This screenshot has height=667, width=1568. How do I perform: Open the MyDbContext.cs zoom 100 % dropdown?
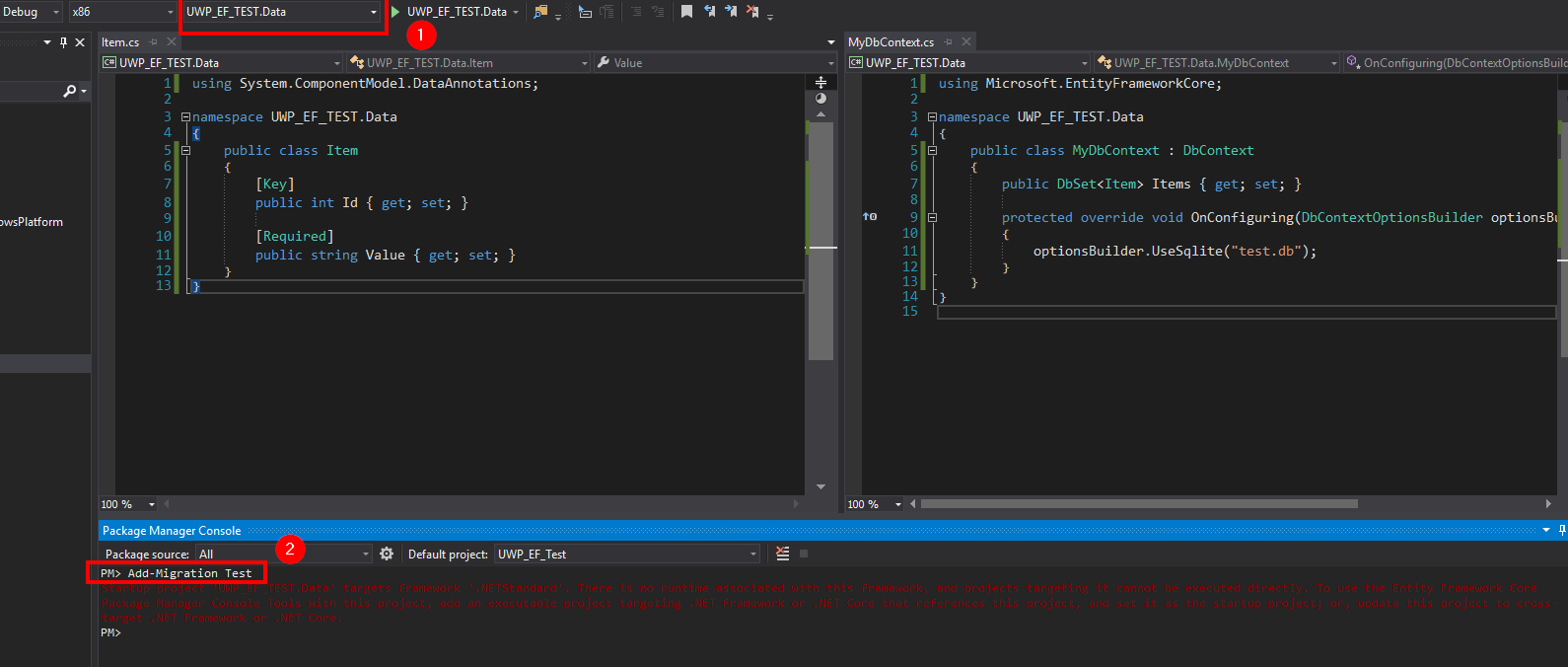(x=898, y=504)
